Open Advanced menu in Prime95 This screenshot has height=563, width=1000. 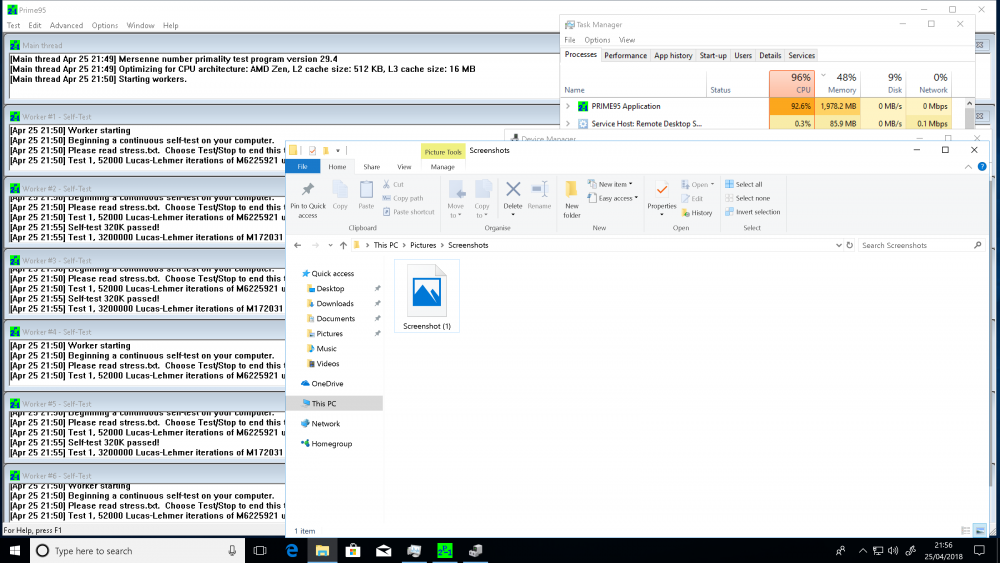coord(66,26)
